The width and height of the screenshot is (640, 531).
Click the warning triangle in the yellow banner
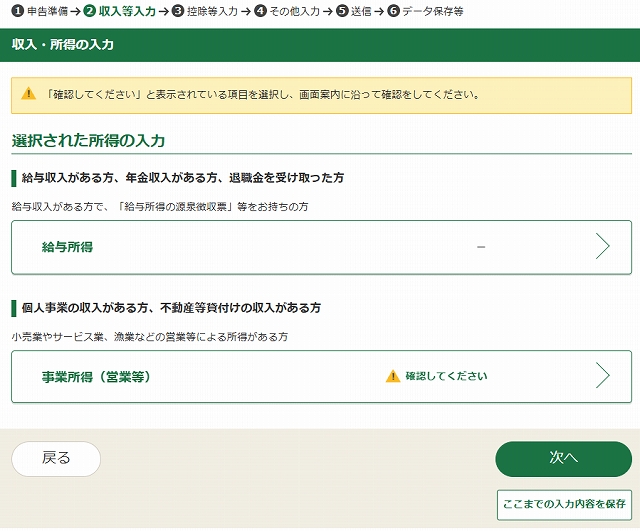pyautogui.click(x=28, y=96)
